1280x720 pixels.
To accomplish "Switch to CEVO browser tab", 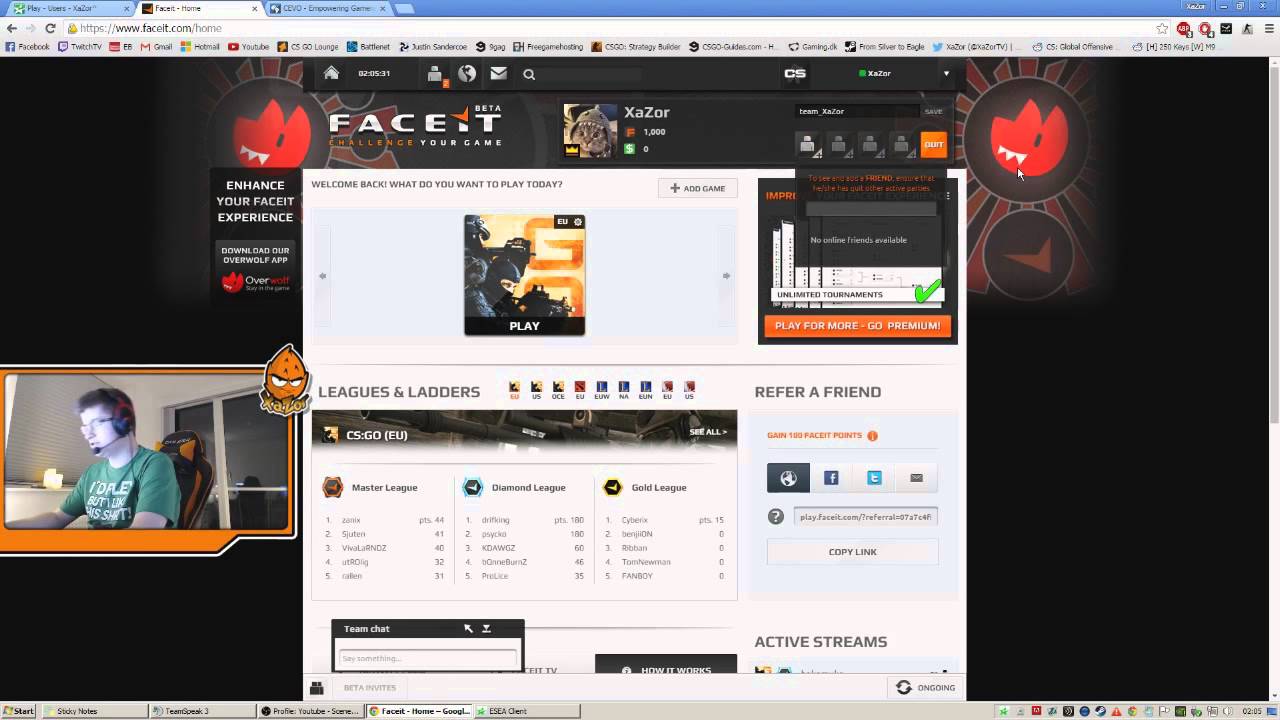I will (x=325, y=8).
